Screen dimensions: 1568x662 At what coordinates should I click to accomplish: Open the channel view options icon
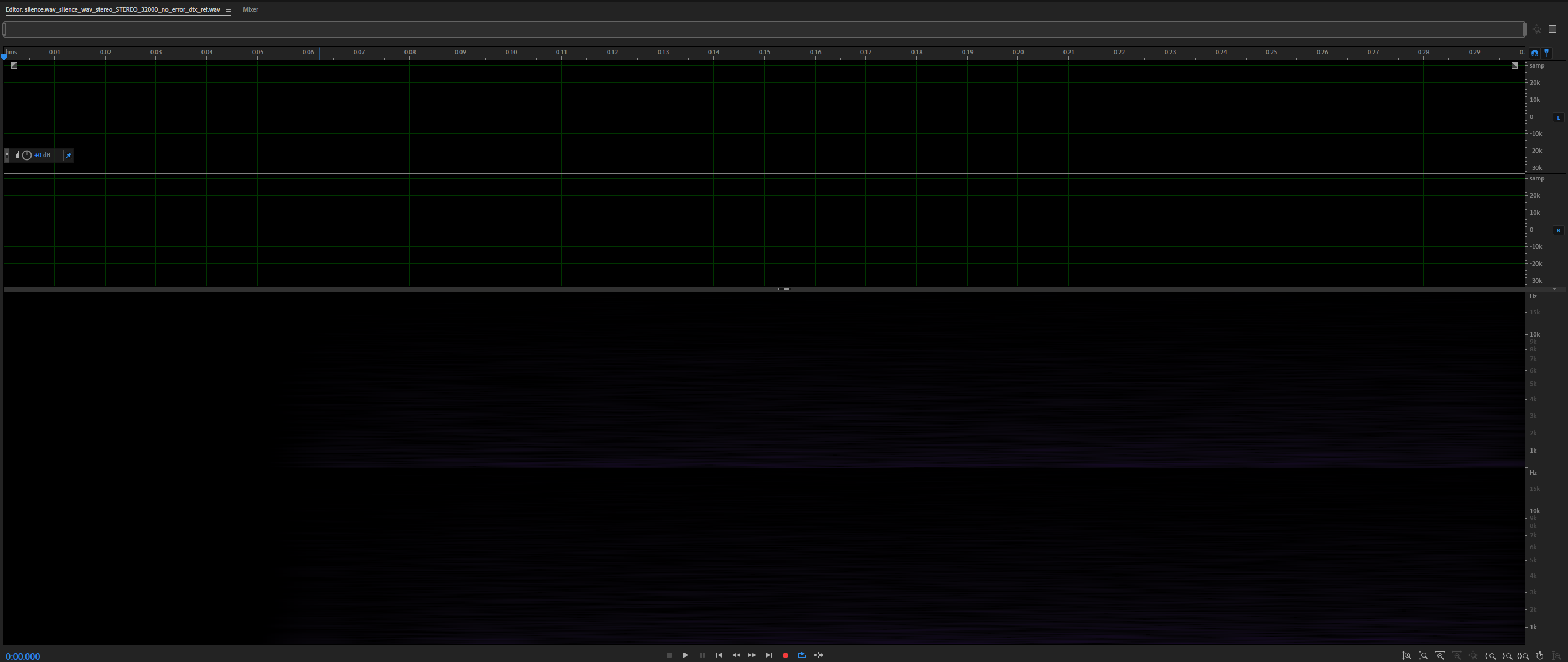(x=1553, y=29)
